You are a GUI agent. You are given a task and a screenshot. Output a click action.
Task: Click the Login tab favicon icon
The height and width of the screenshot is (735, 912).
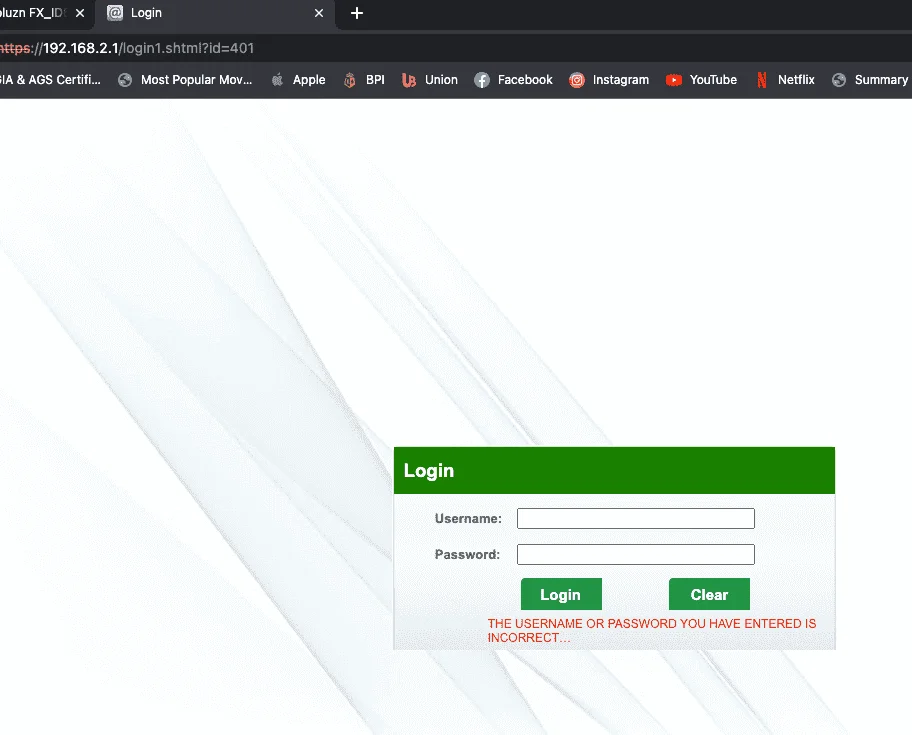coord(115,13)
